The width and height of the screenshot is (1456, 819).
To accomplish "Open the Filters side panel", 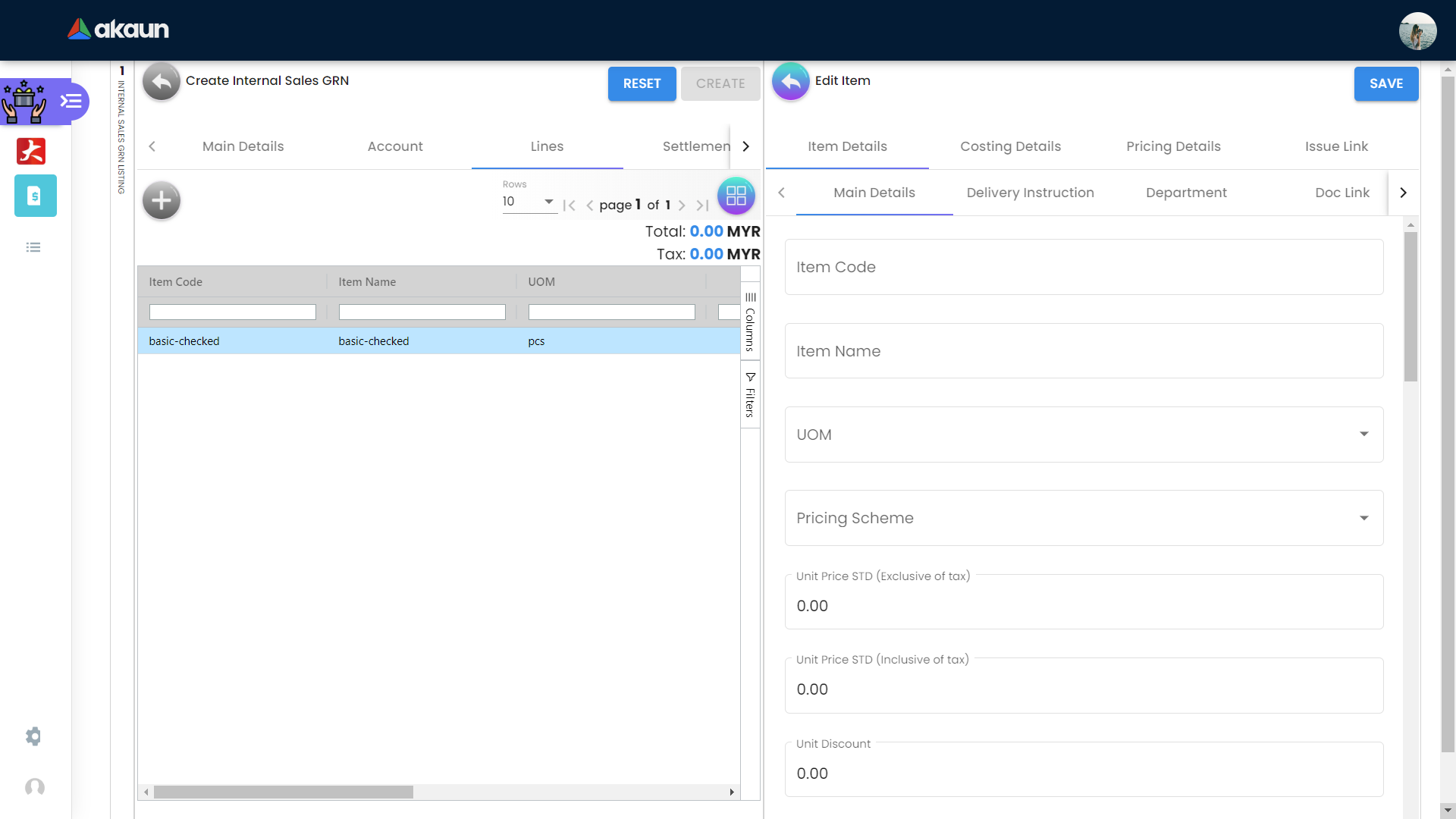I will click(750, 394).
